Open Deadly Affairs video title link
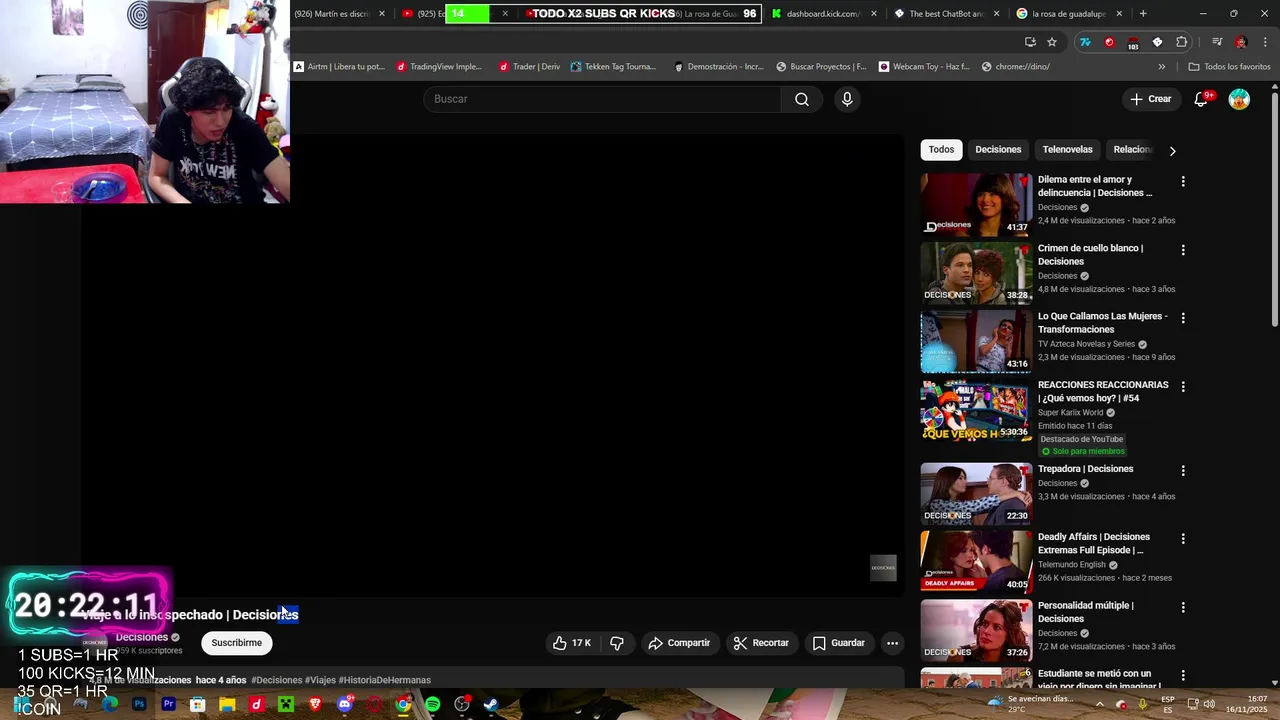Viewport: 1280px width, 720px height. 1094,544
